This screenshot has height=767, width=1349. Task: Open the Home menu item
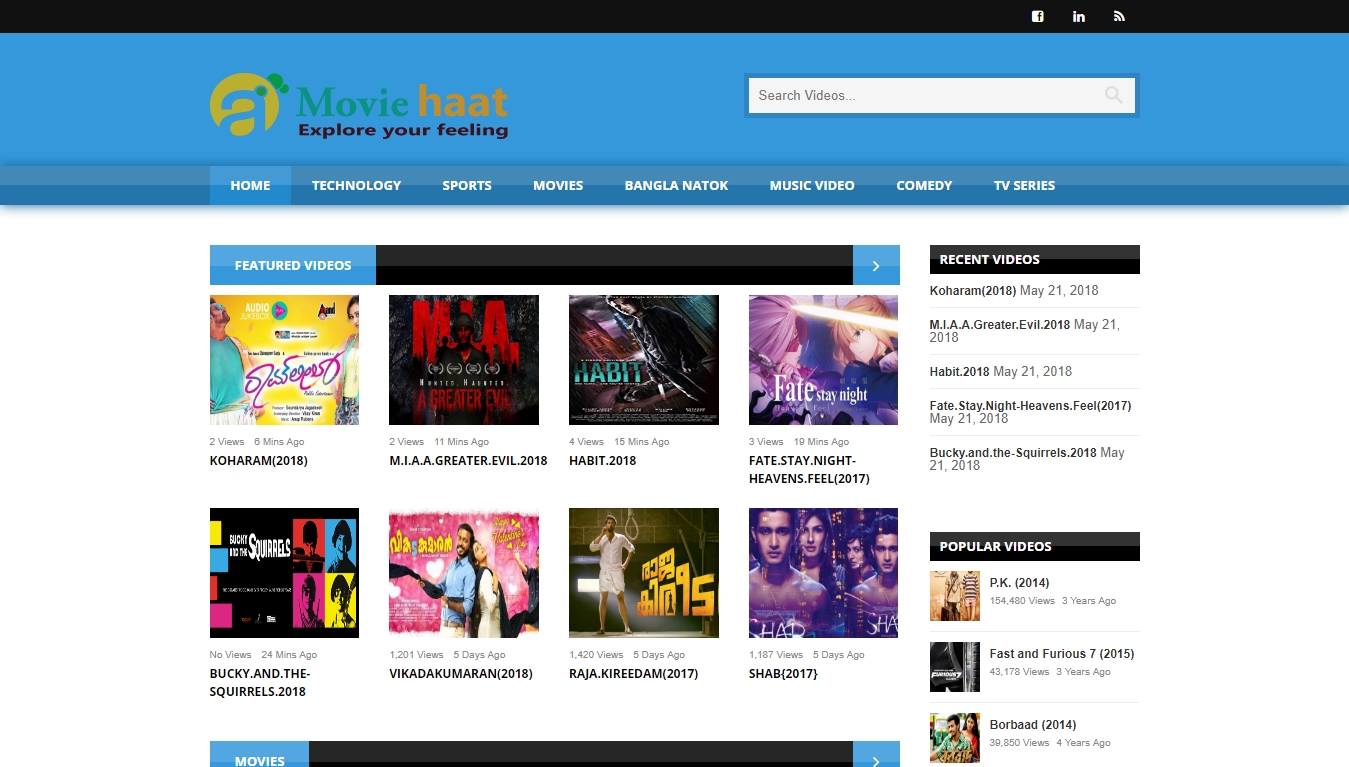(250, 185)
